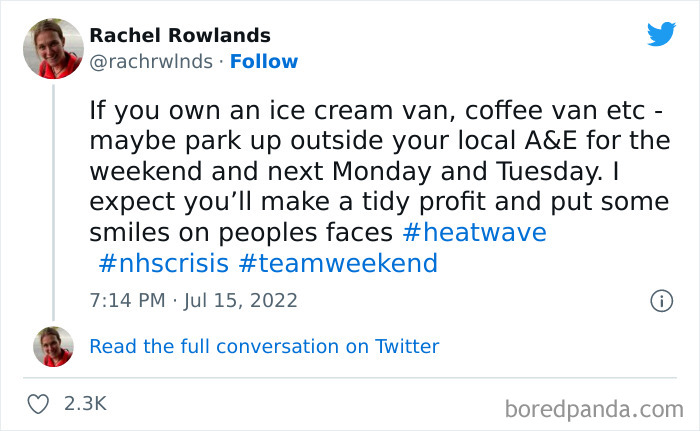
Task: Read the full conversation on Twitter
Action: pos(264,346)
